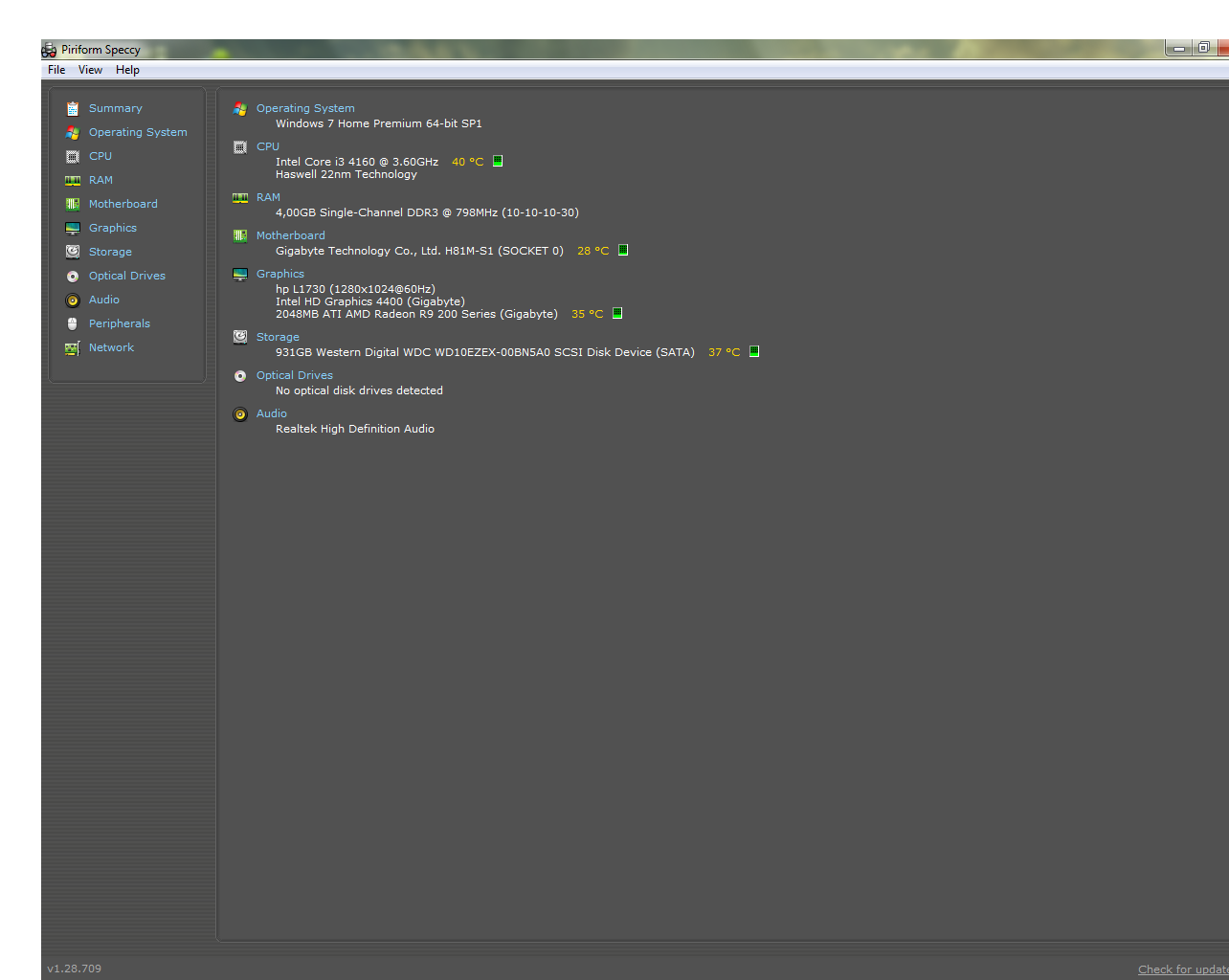Click the Motherboard icon in sidebar
Screen dimensions: 1229x980
pyautogui.click(x=73, y=204)
